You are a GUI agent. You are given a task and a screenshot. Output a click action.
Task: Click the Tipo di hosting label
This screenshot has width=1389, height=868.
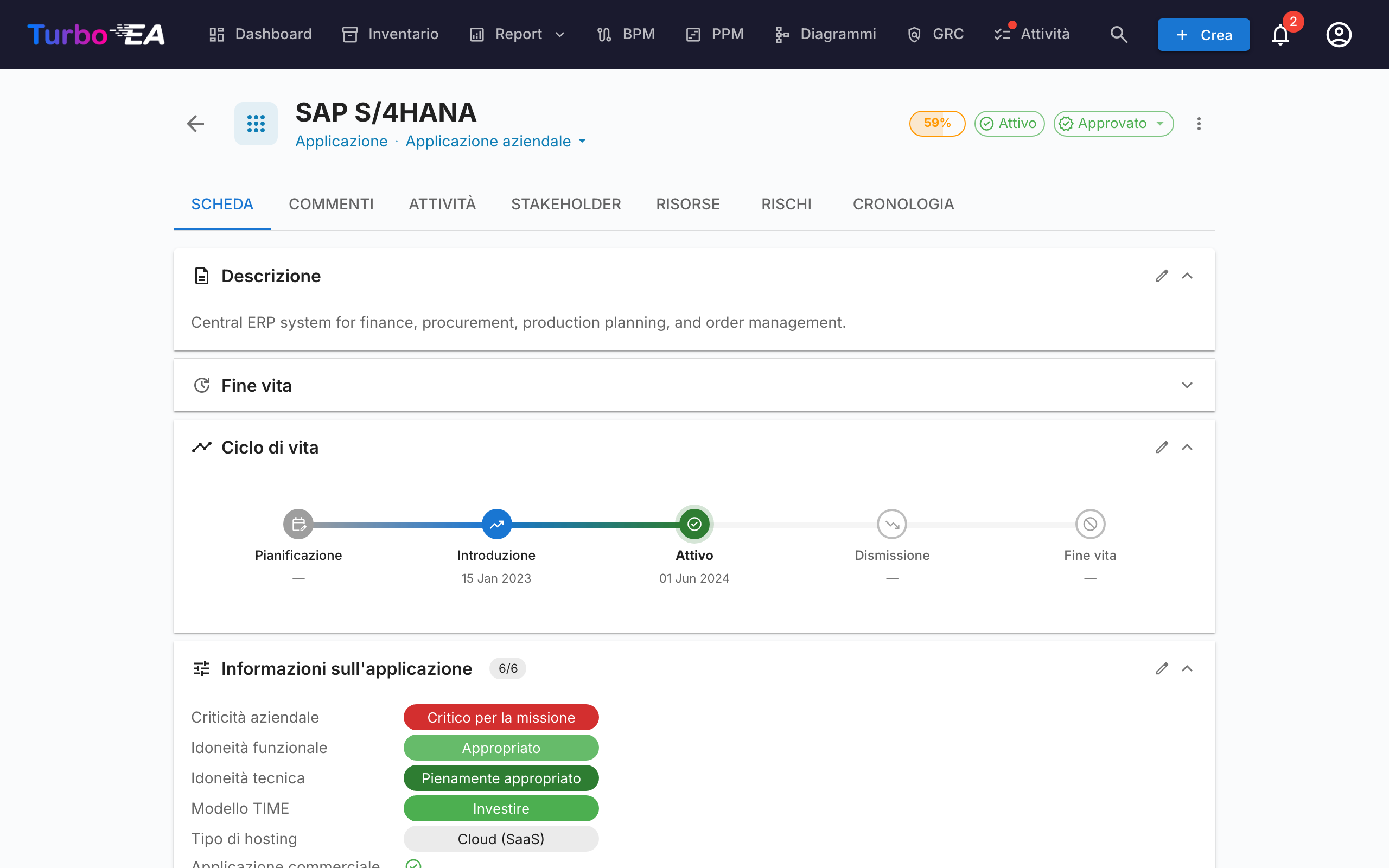(244, 839)
